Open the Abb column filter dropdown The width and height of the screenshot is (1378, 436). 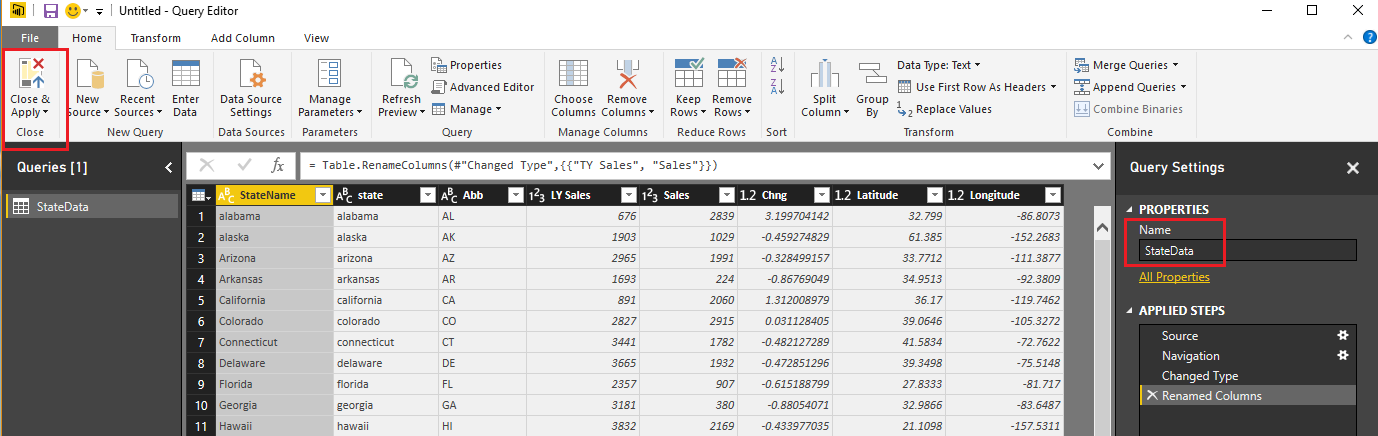tap(515, 195)
